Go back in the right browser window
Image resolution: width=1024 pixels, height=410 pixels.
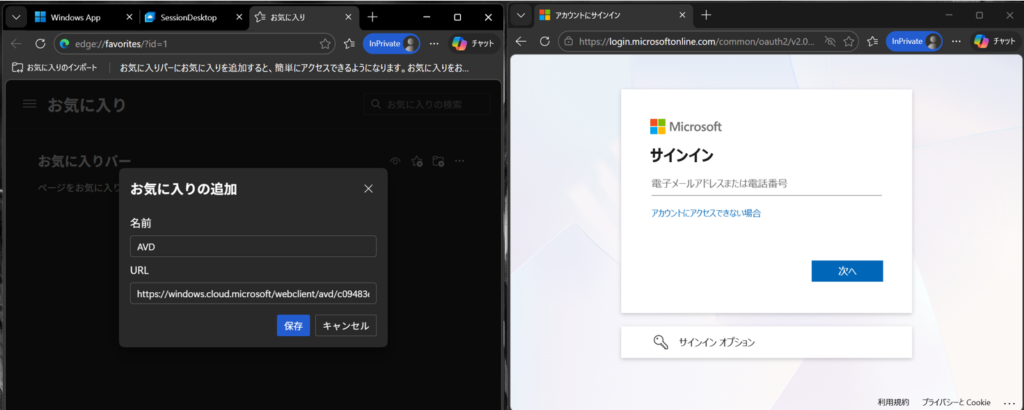tap(521, 42)
